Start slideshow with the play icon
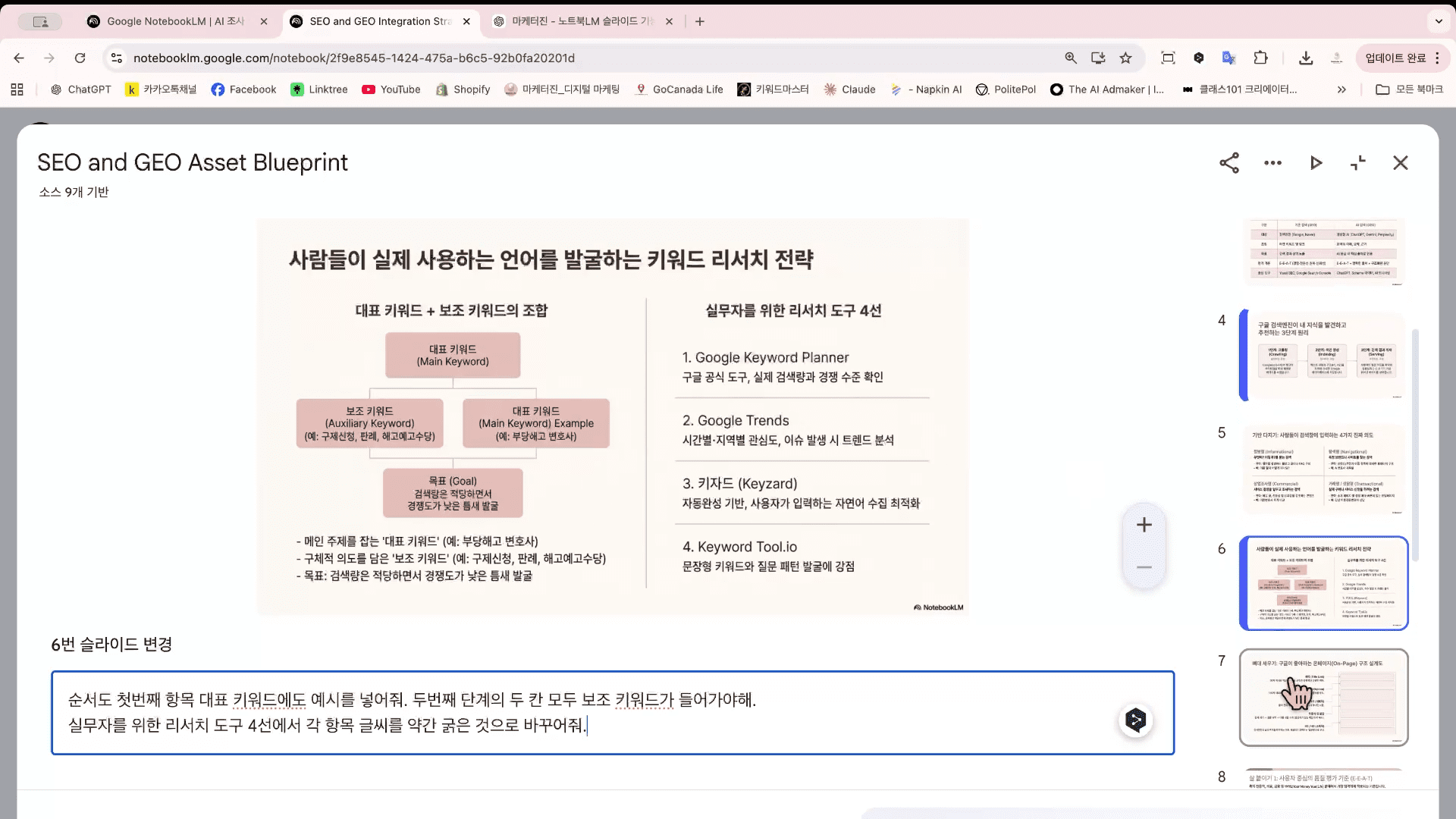Viewport: 1456px width, 819px height. (x=1316, y=163)
